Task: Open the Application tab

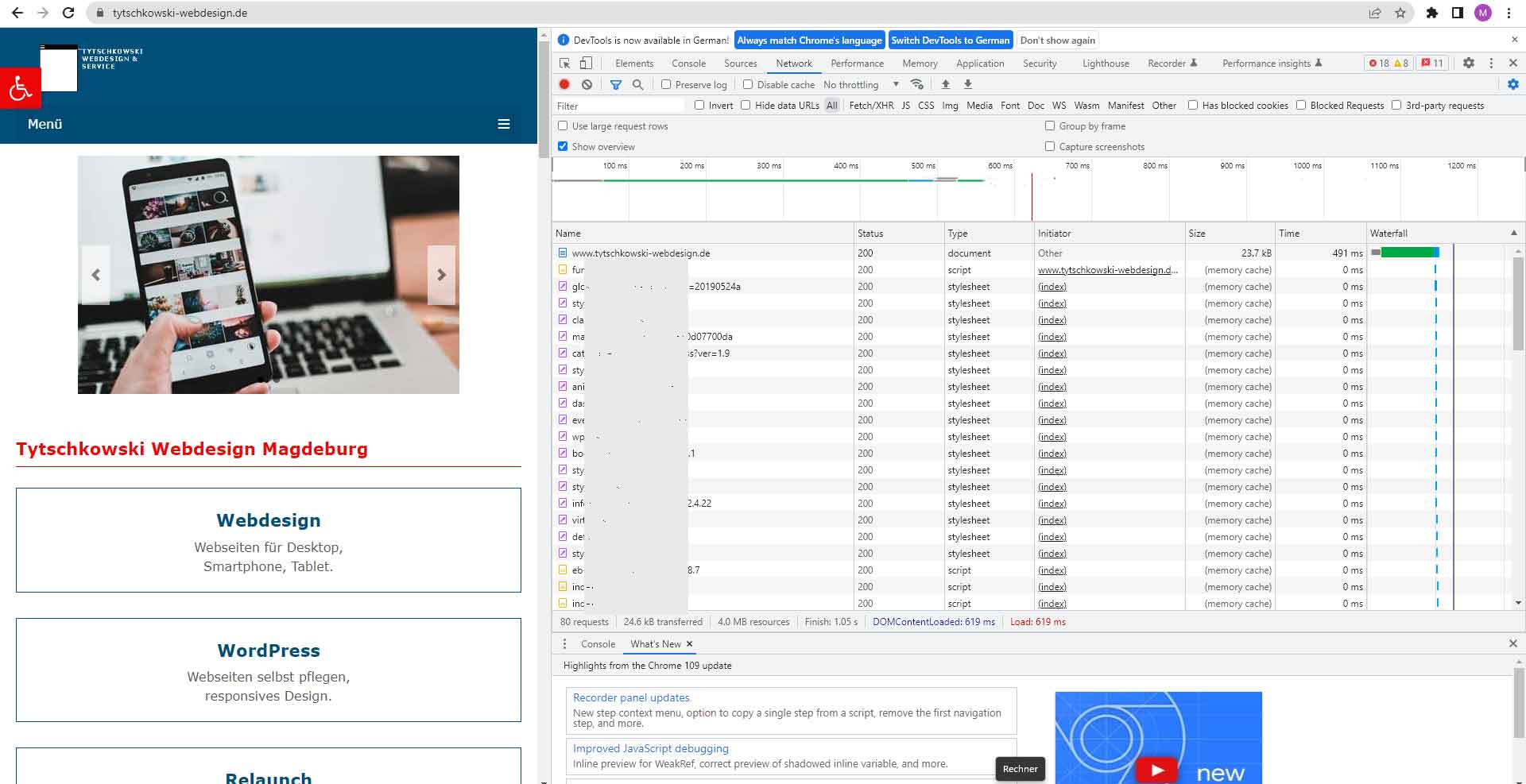Action: [980, 64]
